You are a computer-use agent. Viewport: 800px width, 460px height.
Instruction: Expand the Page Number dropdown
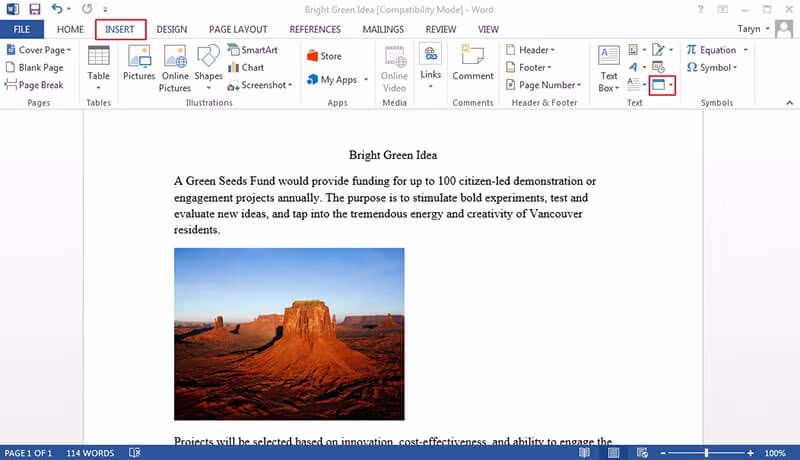[543, 85]
